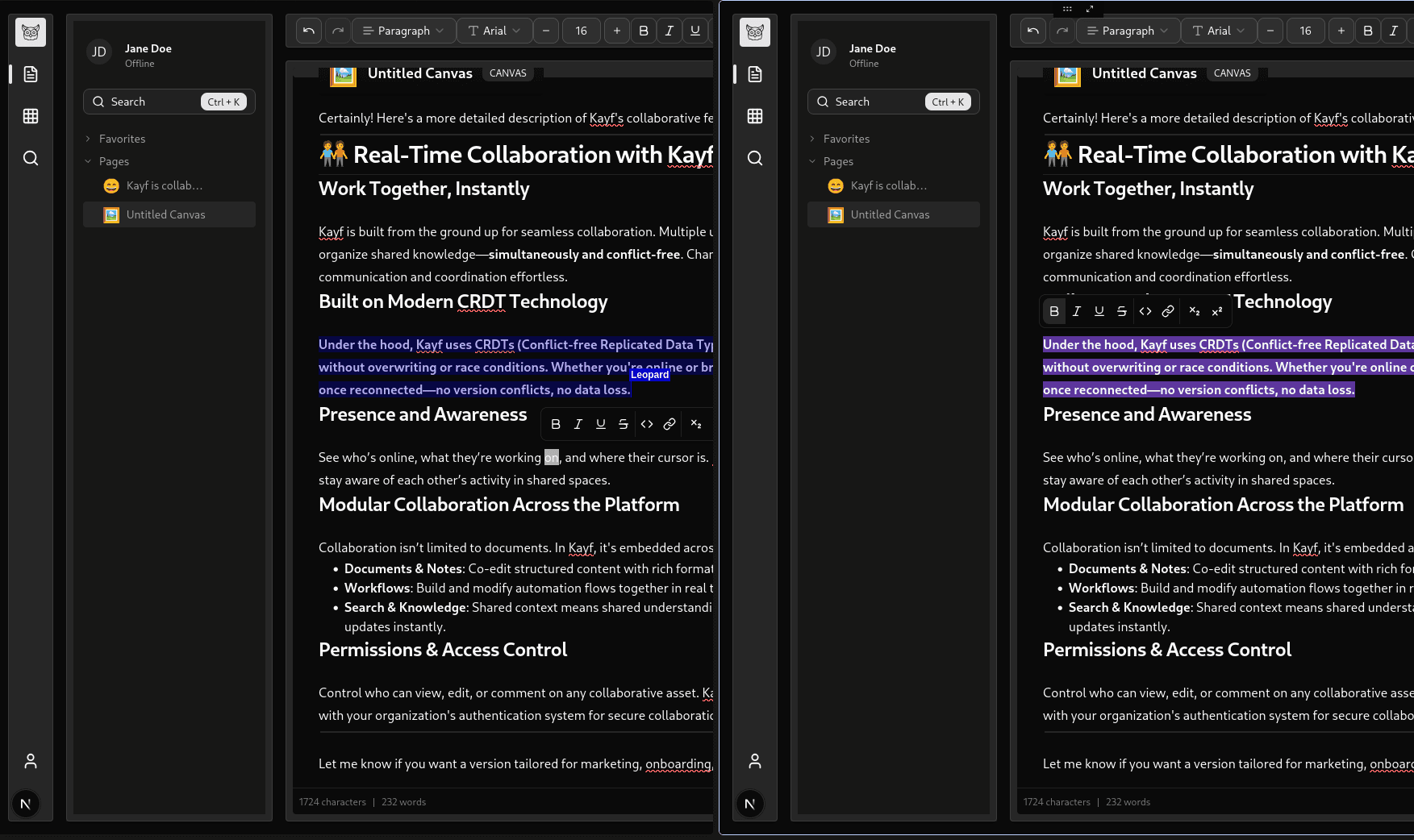Toggle italic in right window floating format bar
1414x840 pixels.
[1077, 311]
